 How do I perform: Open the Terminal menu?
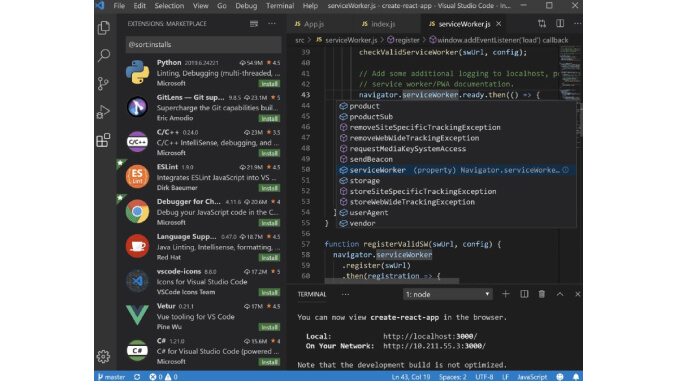point(280,6)
